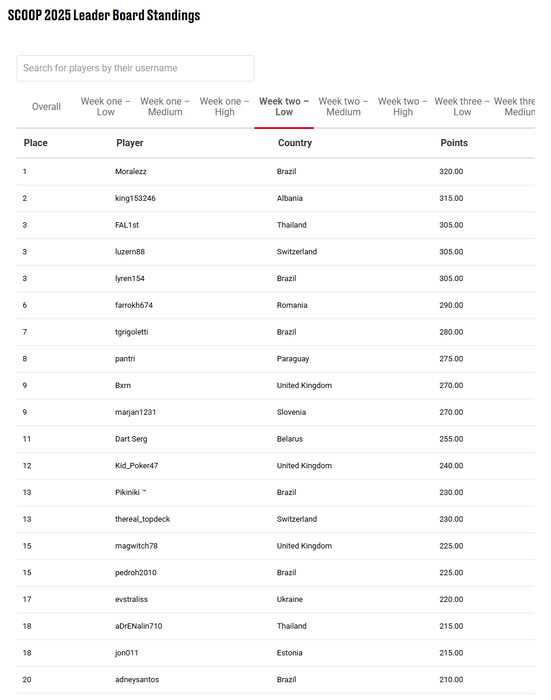The width and height of the screenshot is (551, 700).
Task: Select thereal_topdeck in the standings
Action: 142,519
